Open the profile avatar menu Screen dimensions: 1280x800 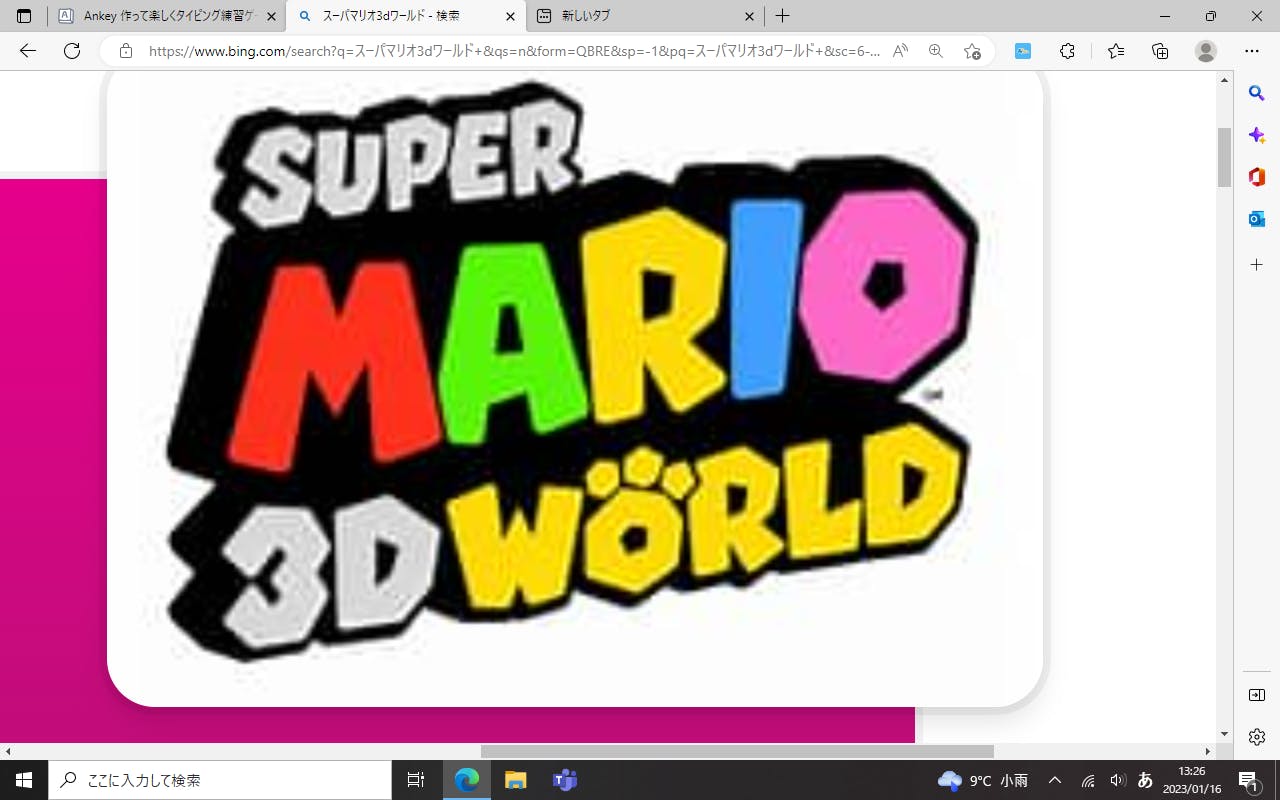pos(1206,51)
